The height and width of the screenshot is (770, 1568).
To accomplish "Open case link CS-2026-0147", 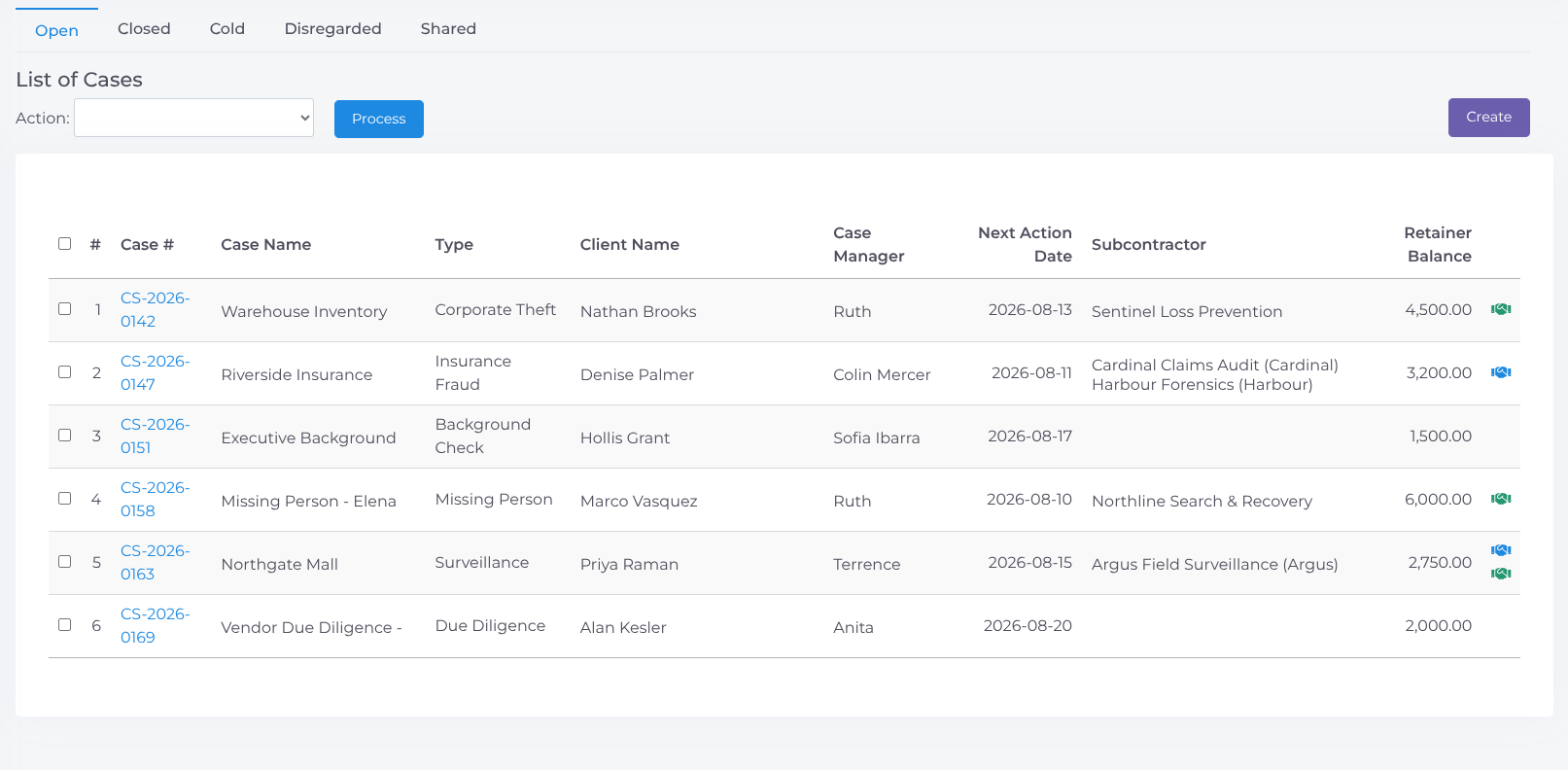I will coord(155,372).
